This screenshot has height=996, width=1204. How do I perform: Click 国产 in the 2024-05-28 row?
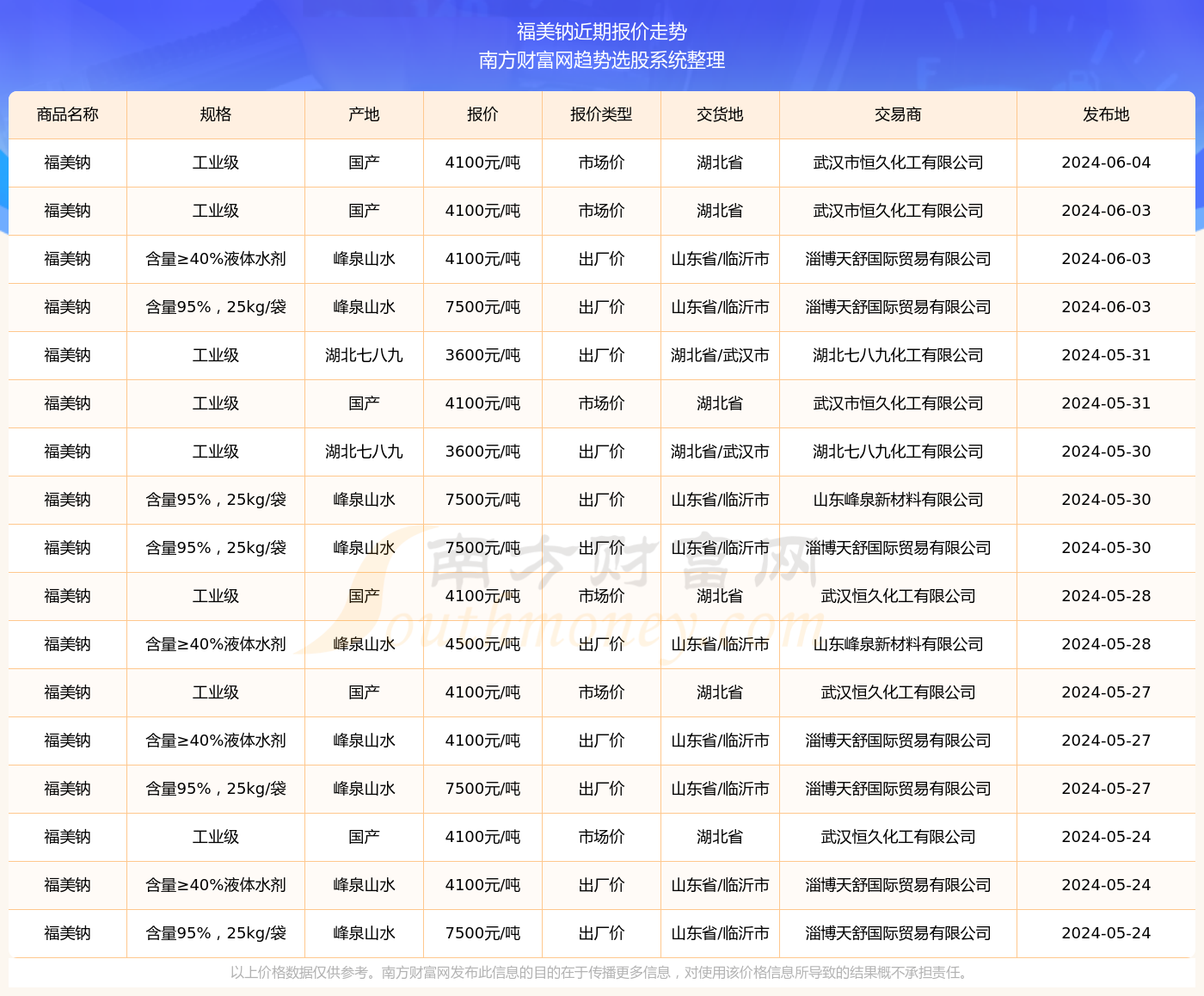[365, 596]
